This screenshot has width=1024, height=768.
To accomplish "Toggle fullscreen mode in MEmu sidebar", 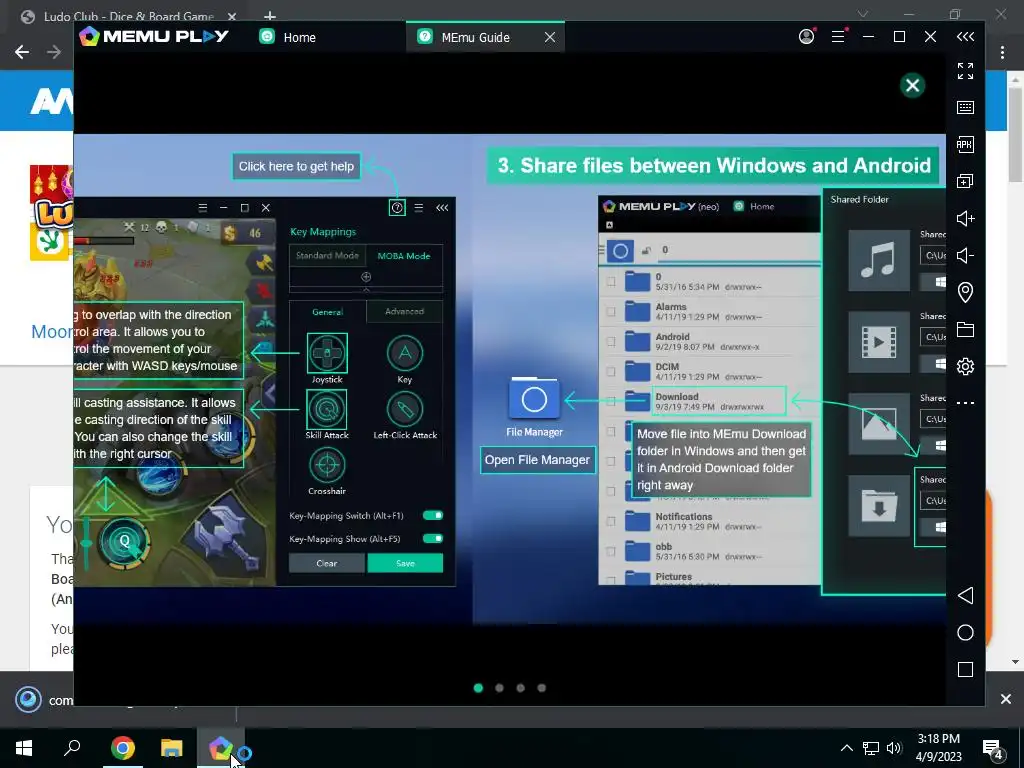I will pos(965,71).
